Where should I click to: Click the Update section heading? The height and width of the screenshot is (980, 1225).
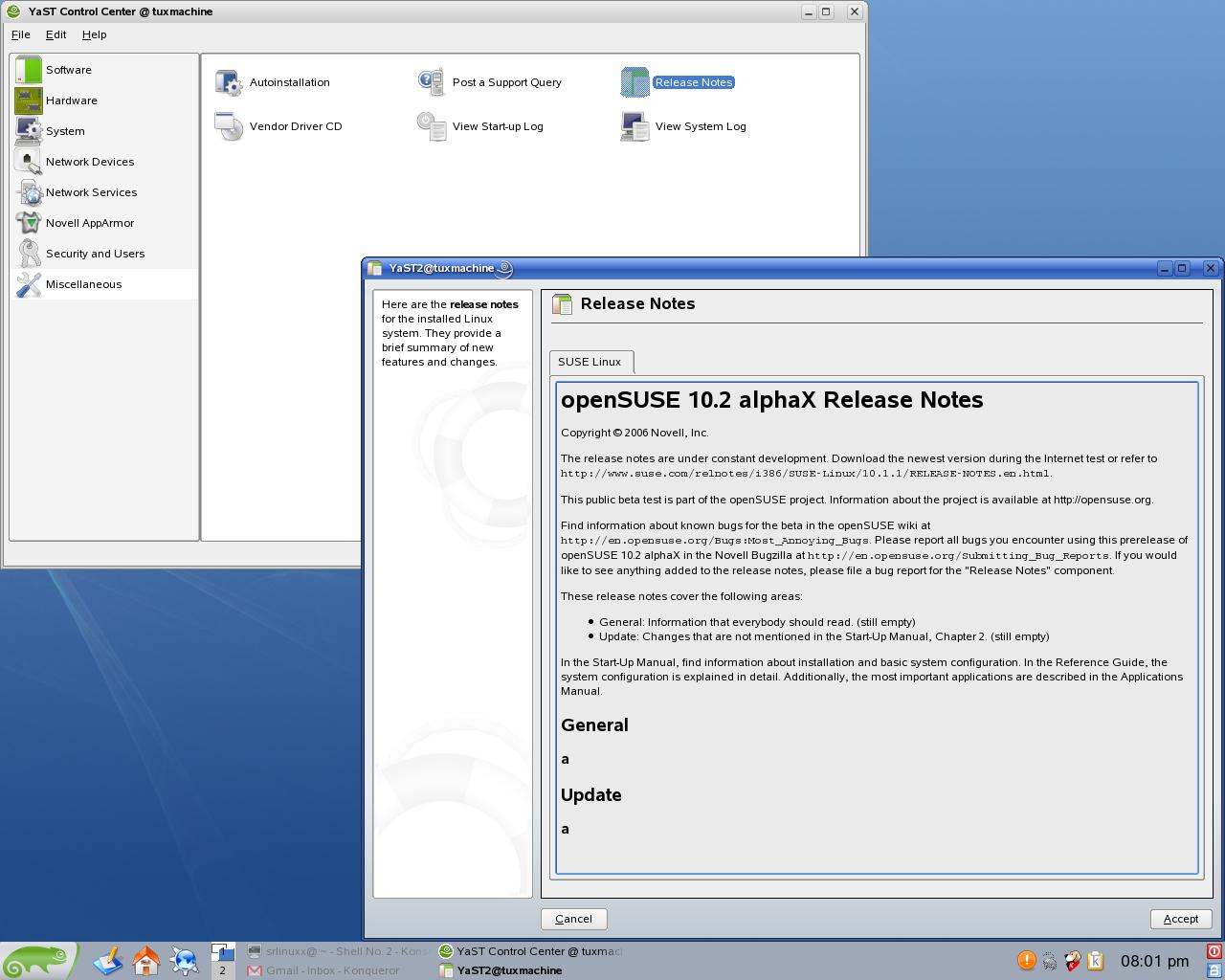tap(591, 795)
